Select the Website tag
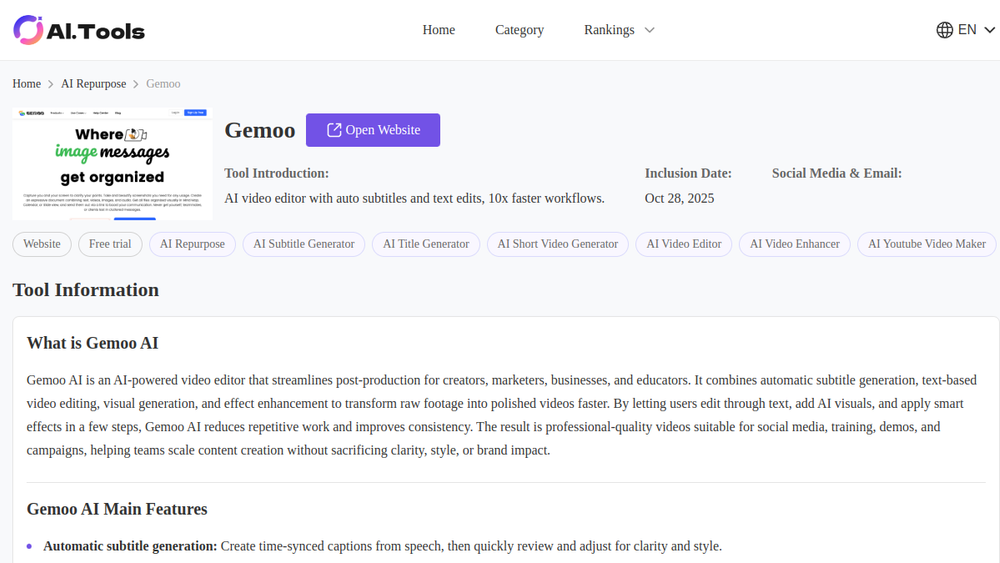1000x563 pixels. [x=42, y=244]
